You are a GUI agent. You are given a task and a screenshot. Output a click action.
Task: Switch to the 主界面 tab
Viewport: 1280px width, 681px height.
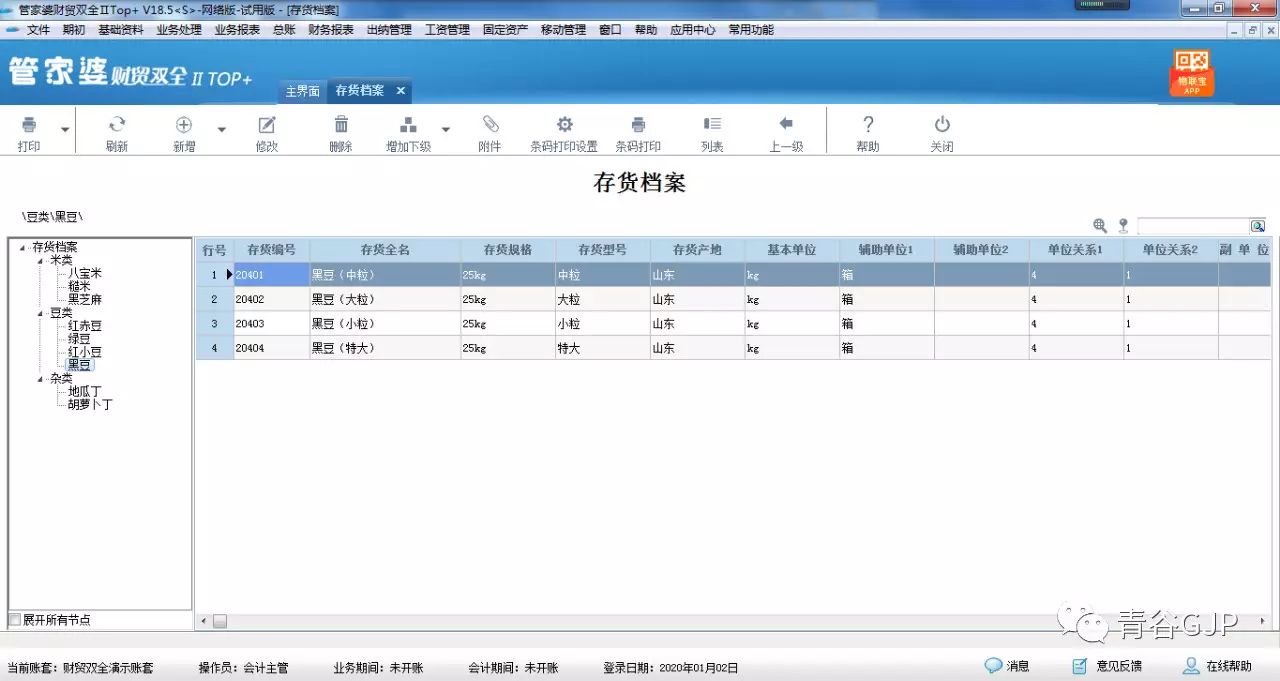(302, 90)
